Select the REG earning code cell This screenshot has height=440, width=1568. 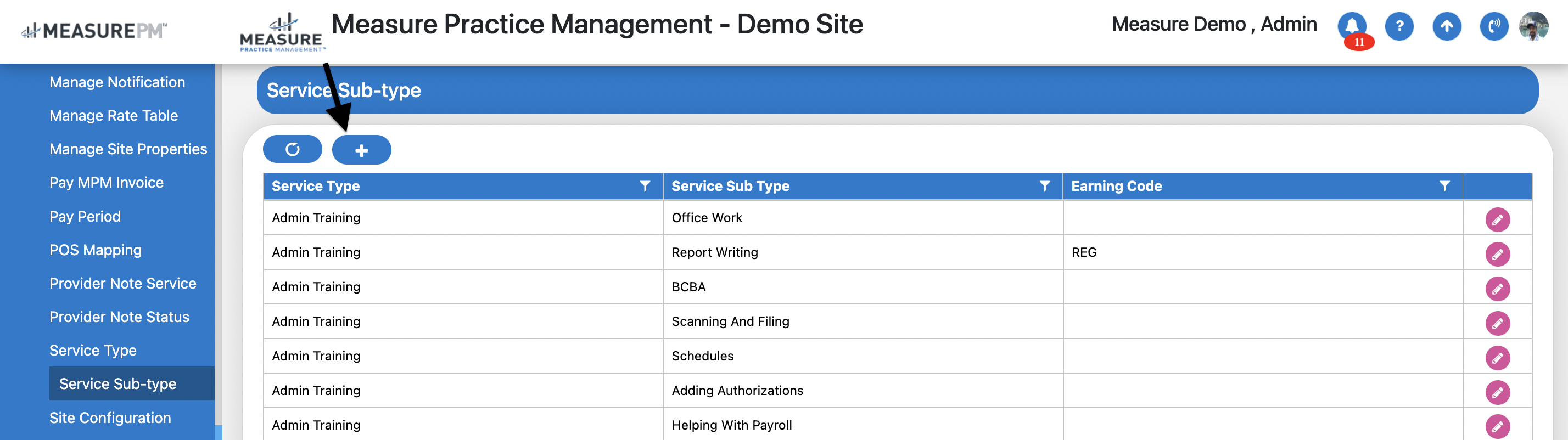[1262, 252]
